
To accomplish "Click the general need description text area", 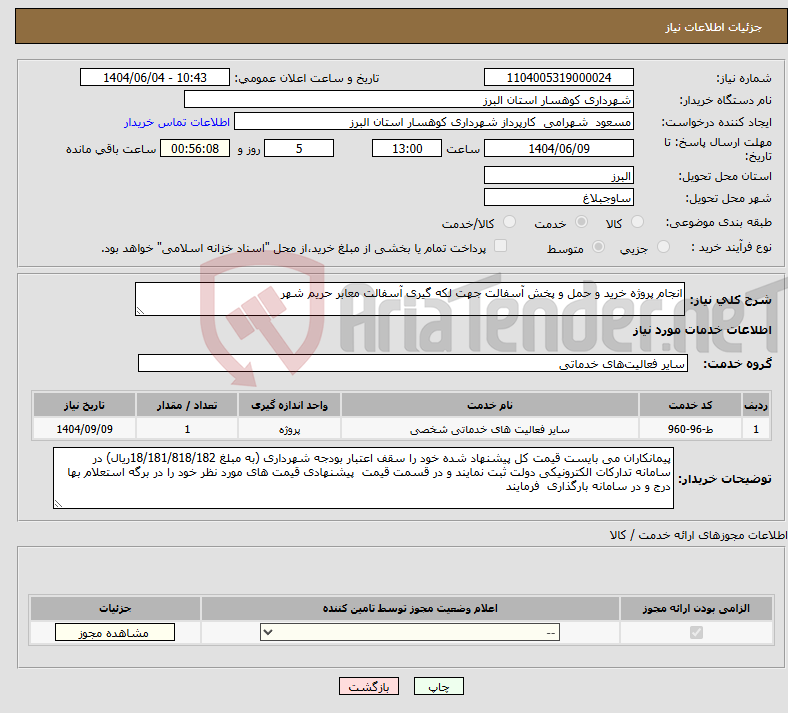I will point(410,299).
